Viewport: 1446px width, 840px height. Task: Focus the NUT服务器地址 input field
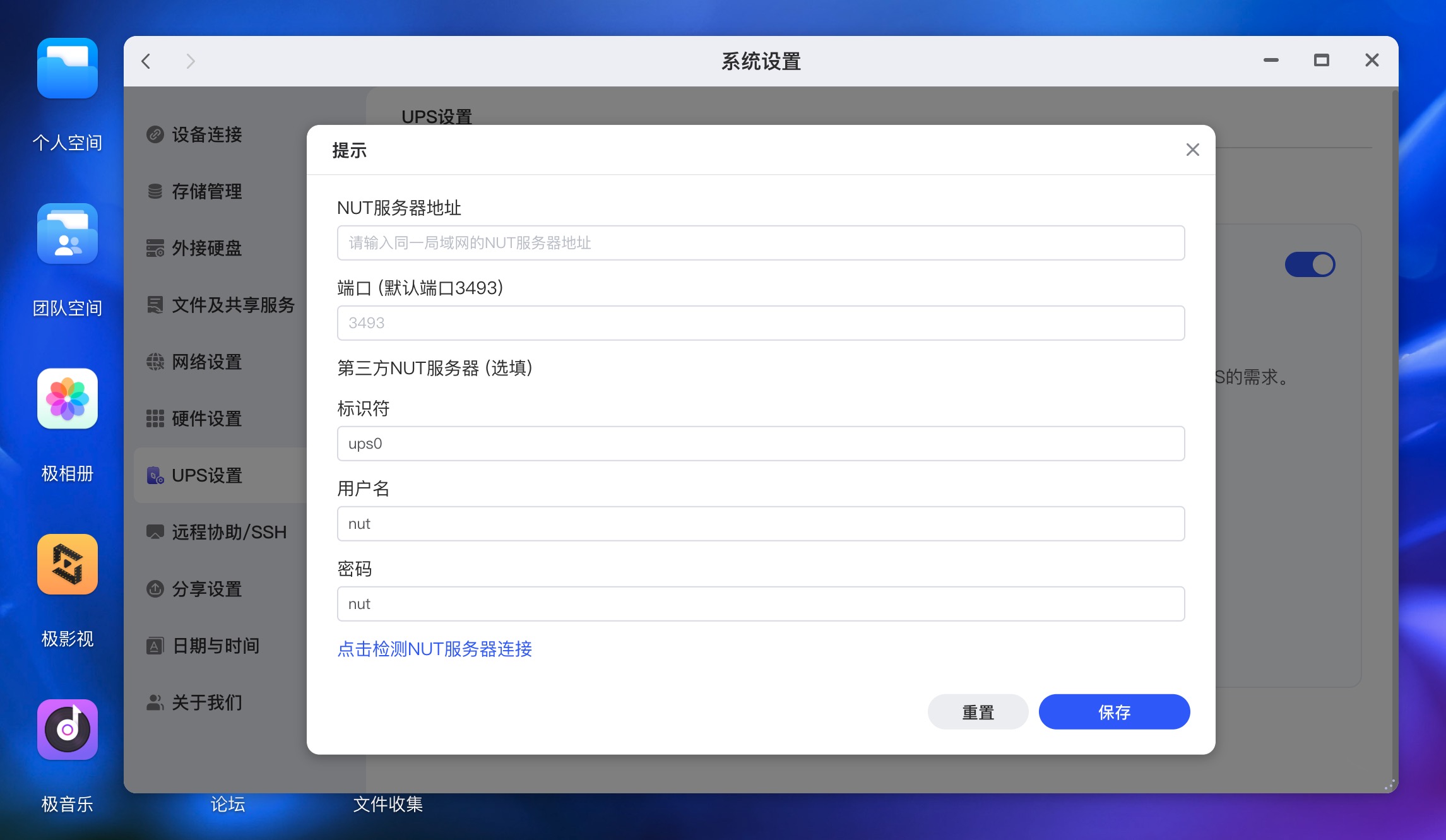[761, 243]
